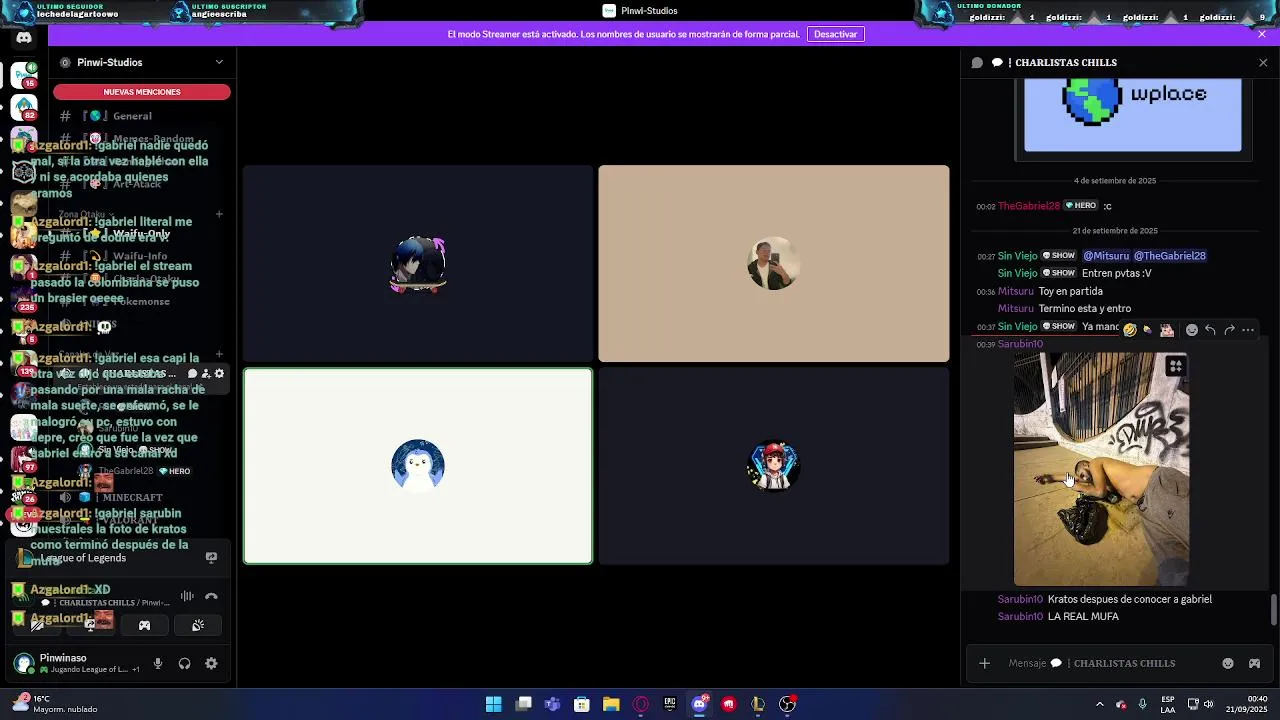This screenshot has width=1280, height=720.
Task: Open Opera GX browser from taskbar
Action: coord(641,704)
